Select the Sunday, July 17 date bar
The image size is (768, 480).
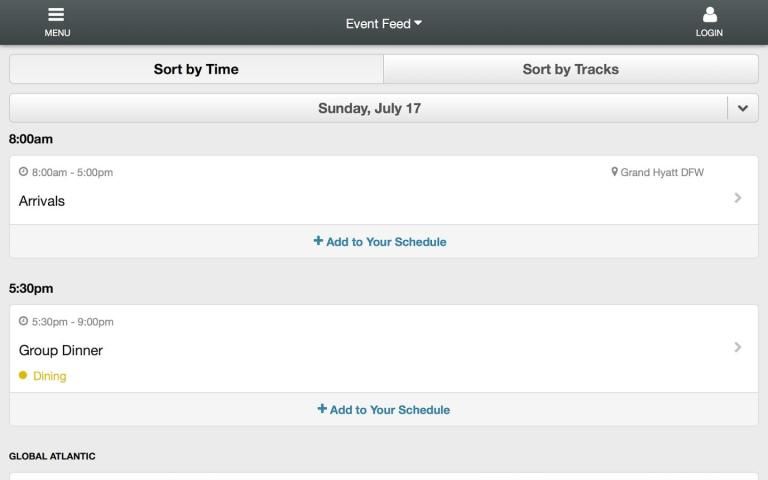point(369,108)
